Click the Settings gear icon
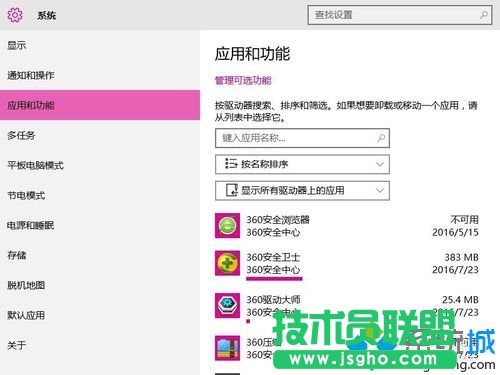 (15, 15)
